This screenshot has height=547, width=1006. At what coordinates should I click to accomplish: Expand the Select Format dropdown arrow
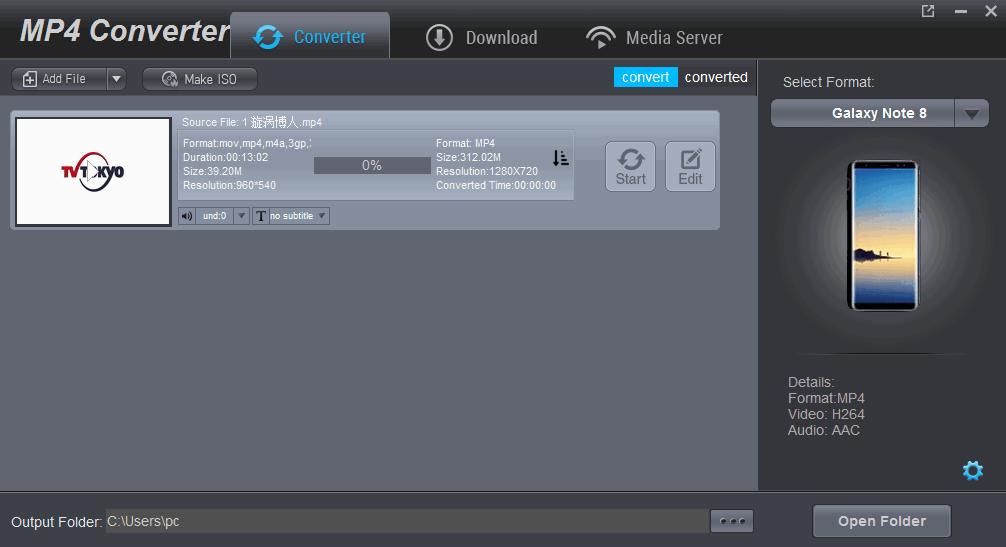pos(971,114)
